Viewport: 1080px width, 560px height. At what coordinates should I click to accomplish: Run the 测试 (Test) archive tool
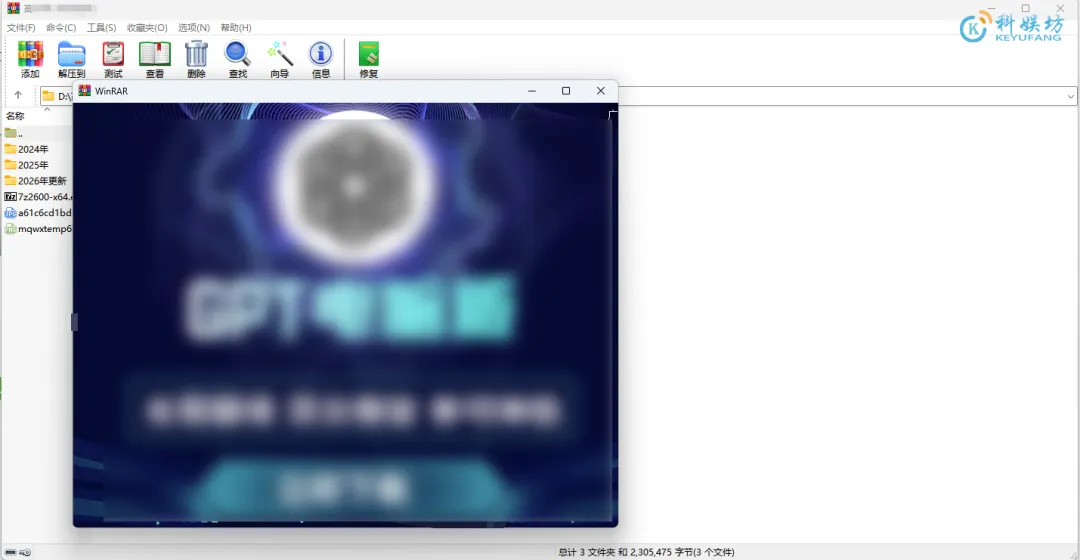click(113, 59)
